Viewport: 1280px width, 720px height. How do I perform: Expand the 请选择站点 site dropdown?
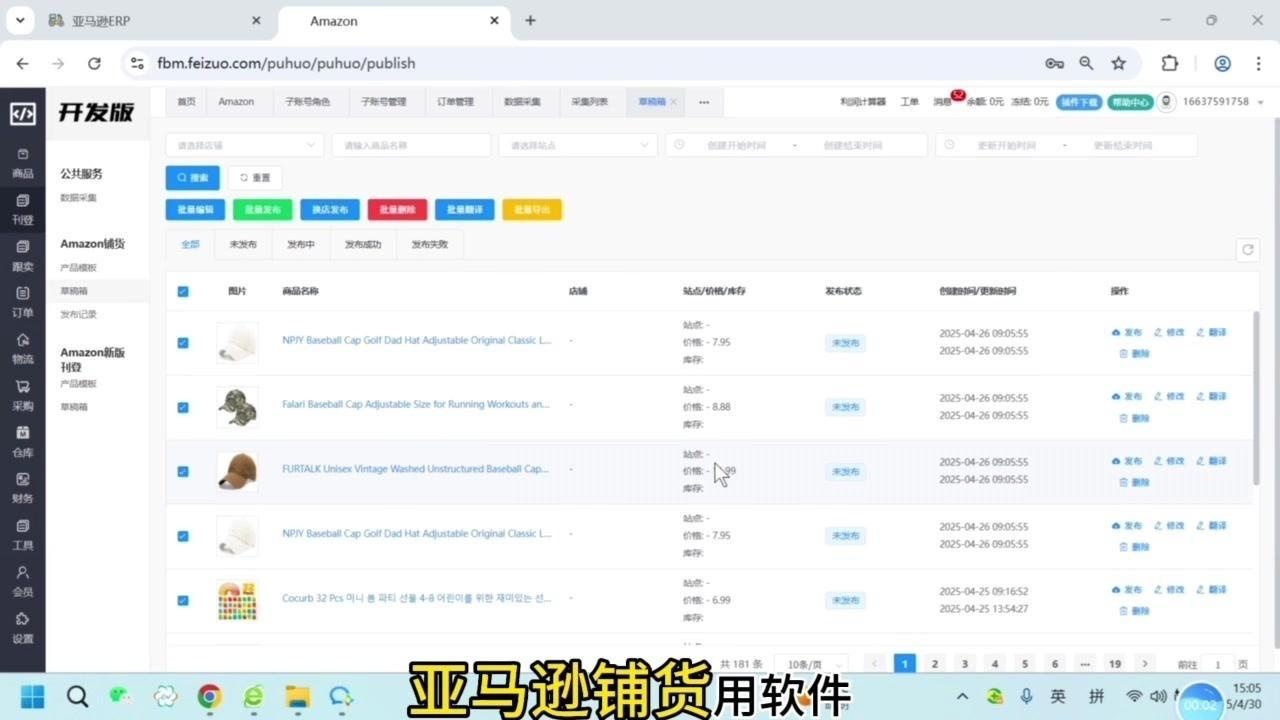pyautogui.click(x=578, y=145)
